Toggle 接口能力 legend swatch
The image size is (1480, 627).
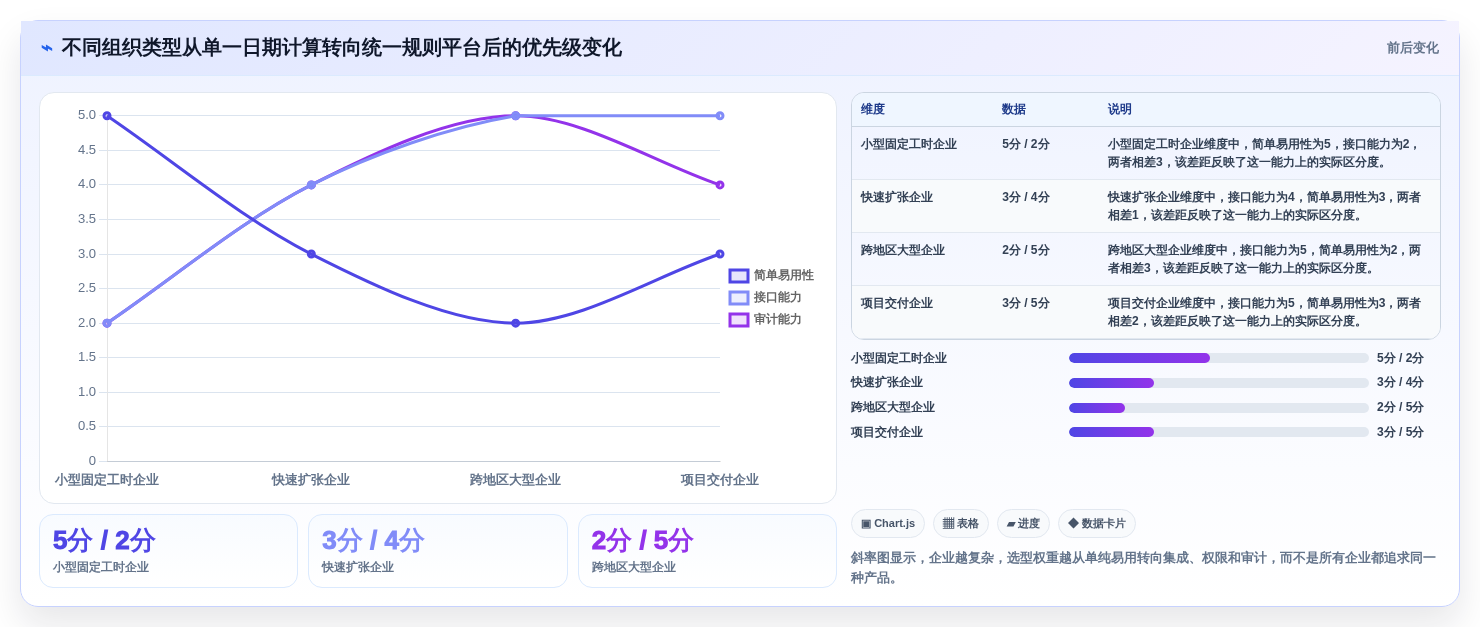pos(739,298)
